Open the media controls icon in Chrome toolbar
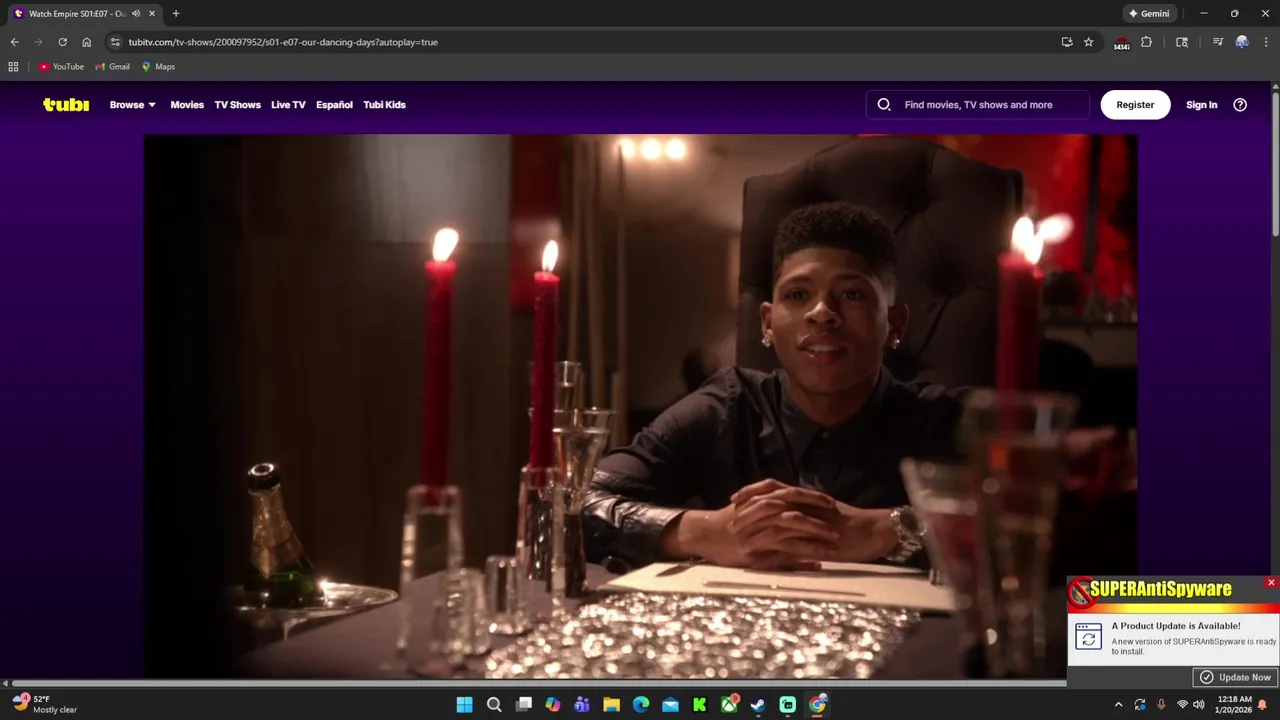Viewport: 1280px width, 720px height. coord(1218,42)
